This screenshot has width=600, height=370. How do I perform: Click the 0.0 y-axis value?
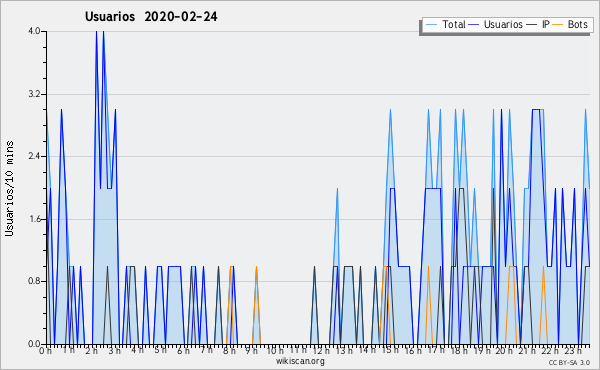[34, 344]
